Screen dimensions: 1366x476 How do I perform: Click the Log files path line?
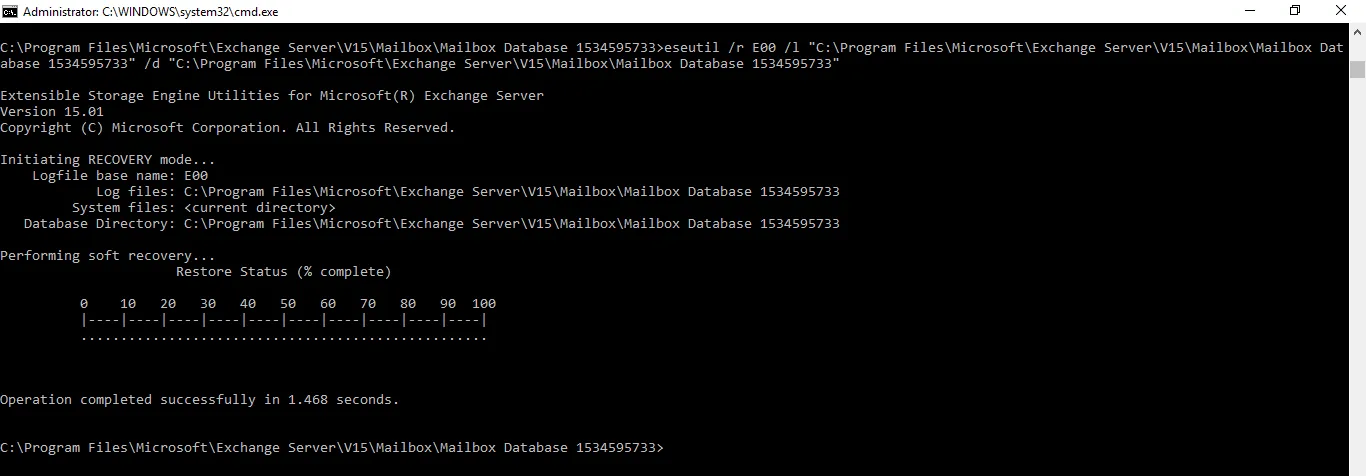point(468,192)
